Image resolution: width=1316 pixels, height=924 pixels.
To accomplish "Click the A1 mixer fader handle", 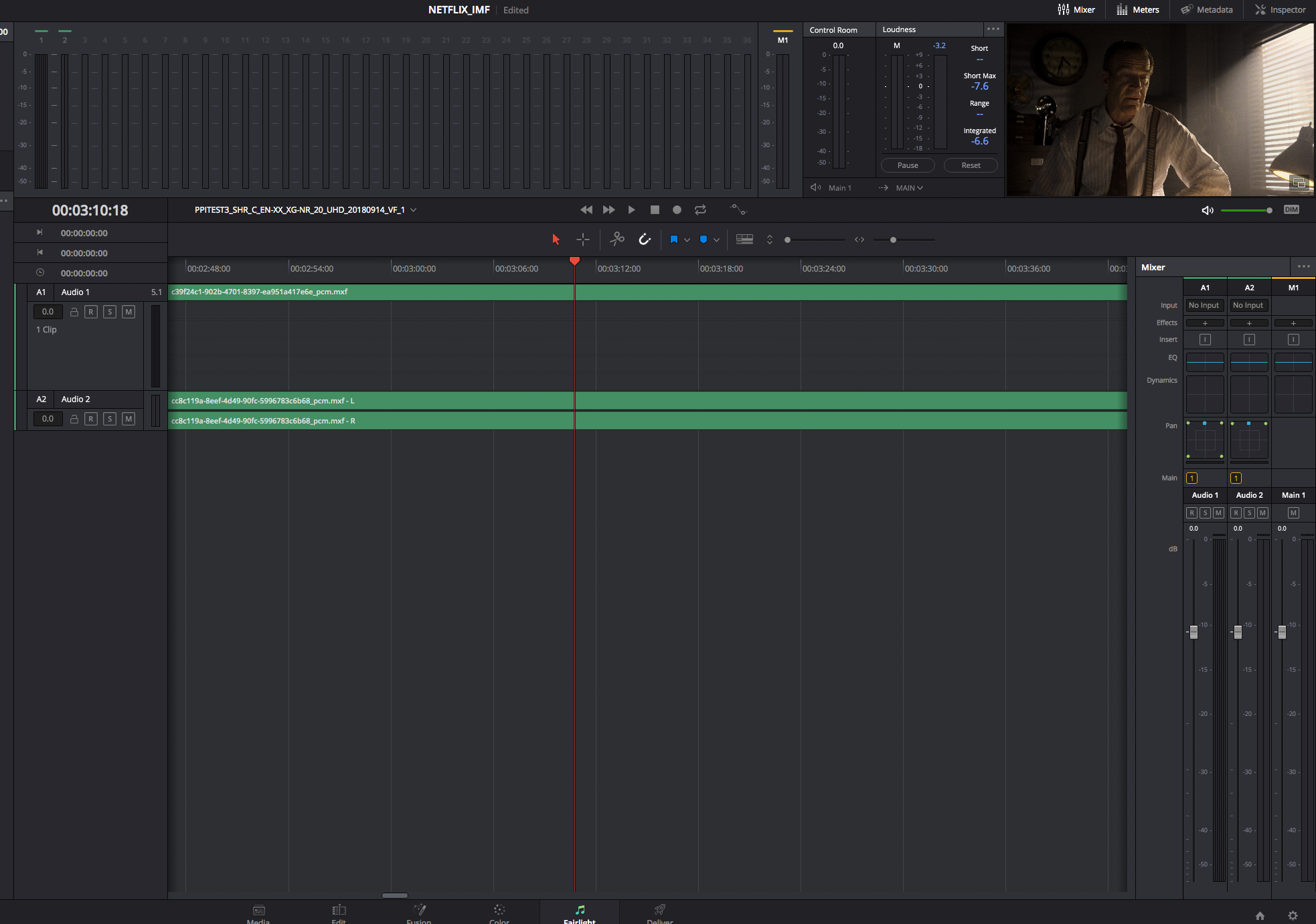I will click(1194, 632).
